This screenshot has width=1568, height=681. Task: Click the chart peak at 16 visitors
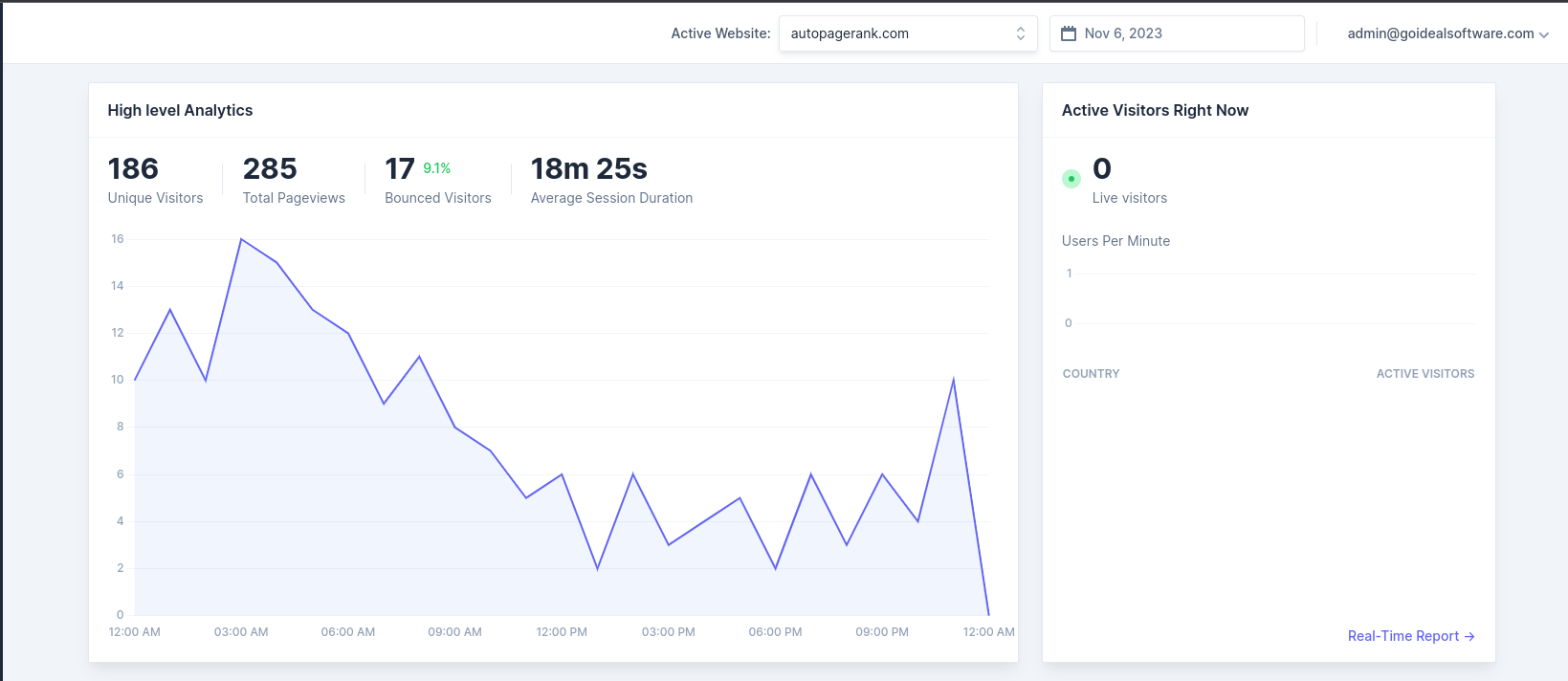241,239
